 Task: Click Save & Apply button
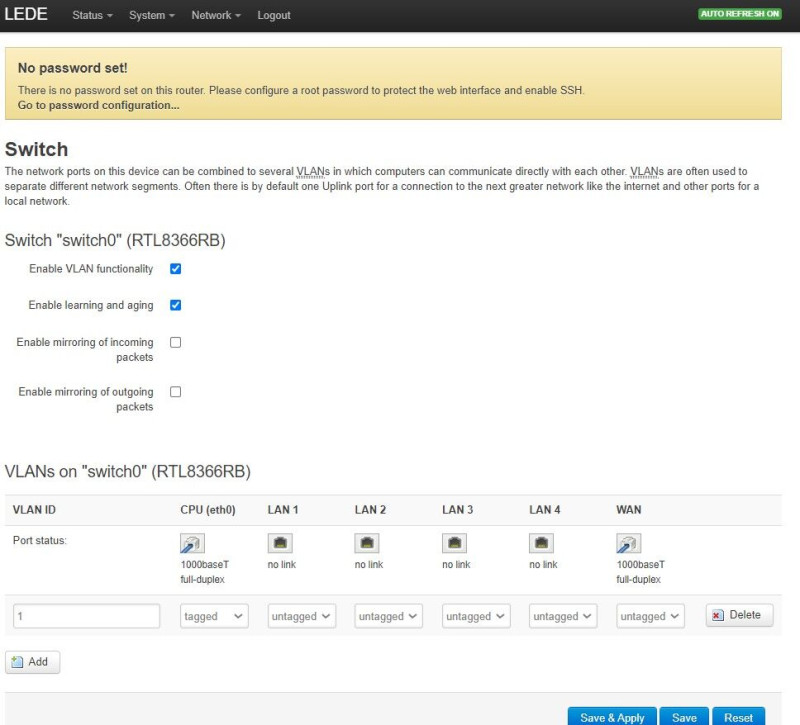(612, 717)
